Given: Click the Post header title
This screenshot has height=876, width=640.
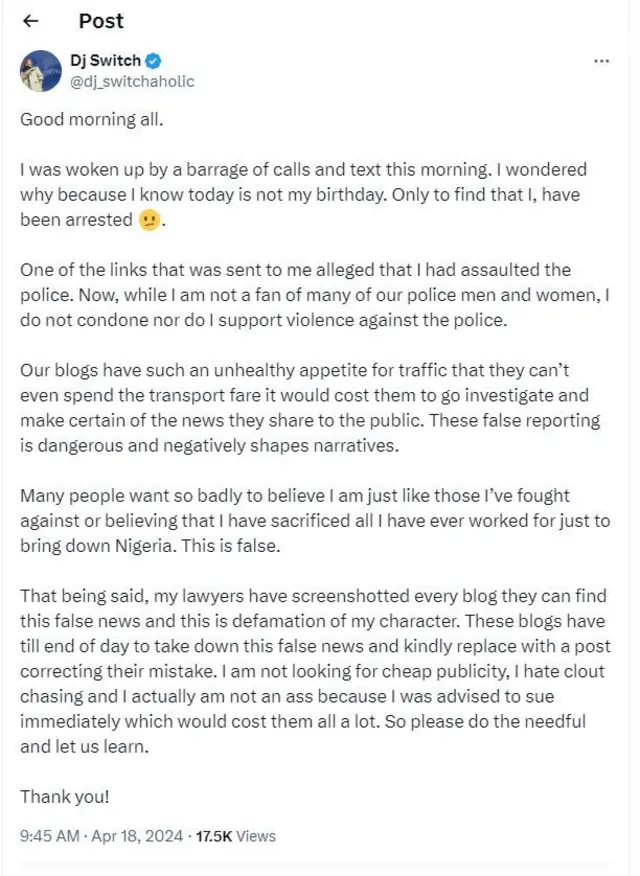Looking at the screenshot, I should click(x=101, y=21).
